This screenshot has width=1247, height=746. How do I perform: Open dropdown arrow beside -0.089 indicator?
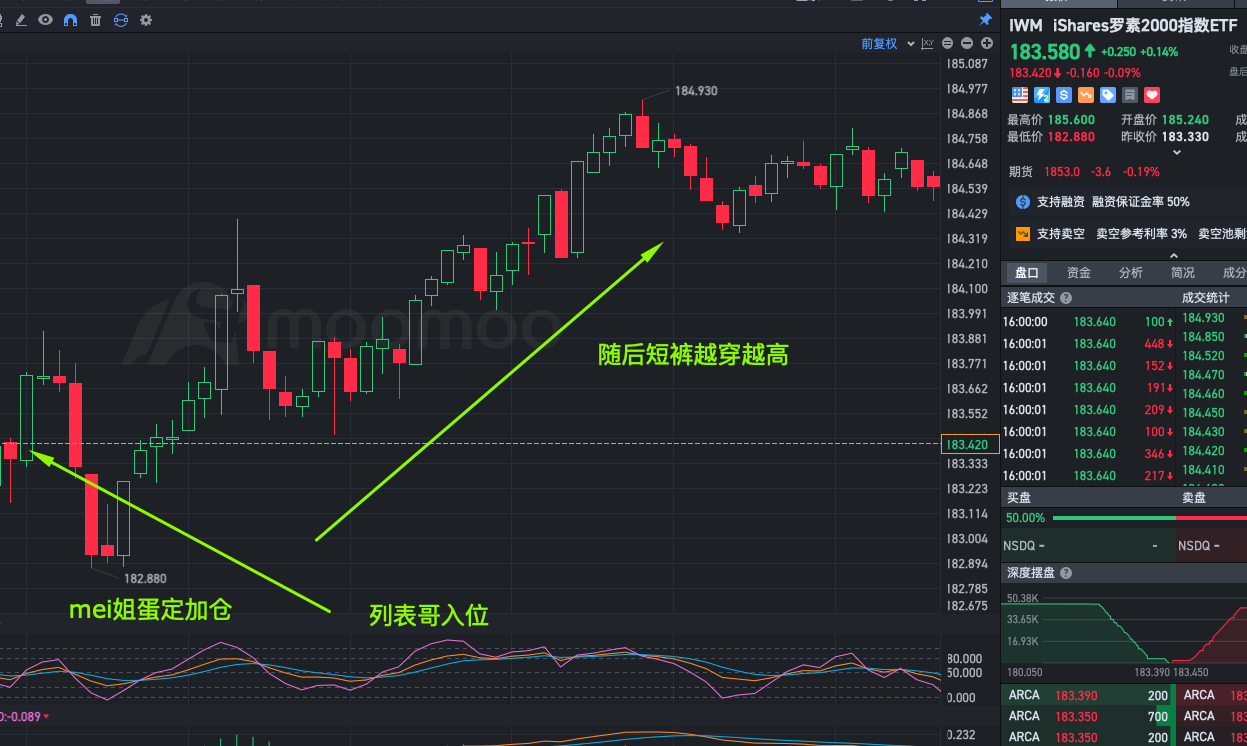[45, 716]
